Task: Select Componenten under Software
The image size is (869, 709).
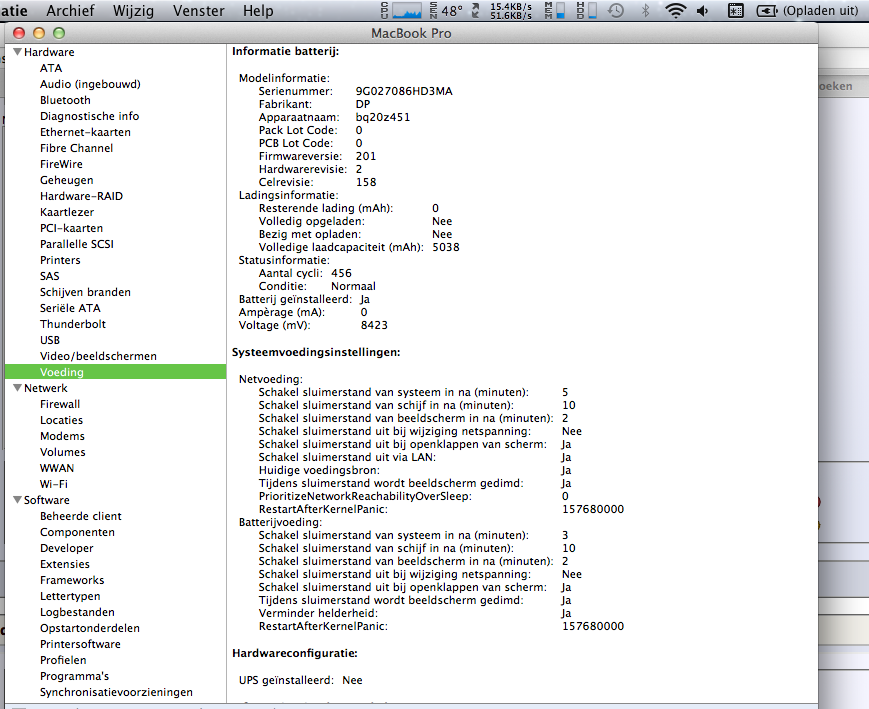Action: point(77,532)
